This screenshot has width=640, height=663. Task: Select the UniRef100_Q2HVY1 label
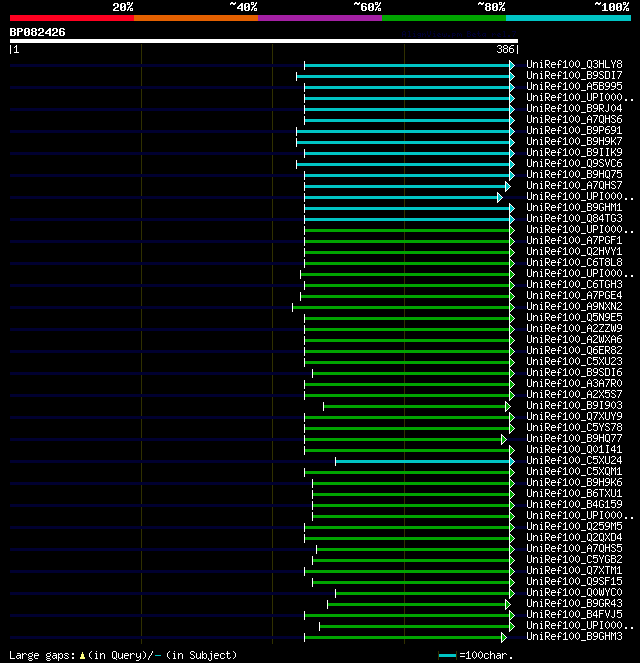(574, 252)
